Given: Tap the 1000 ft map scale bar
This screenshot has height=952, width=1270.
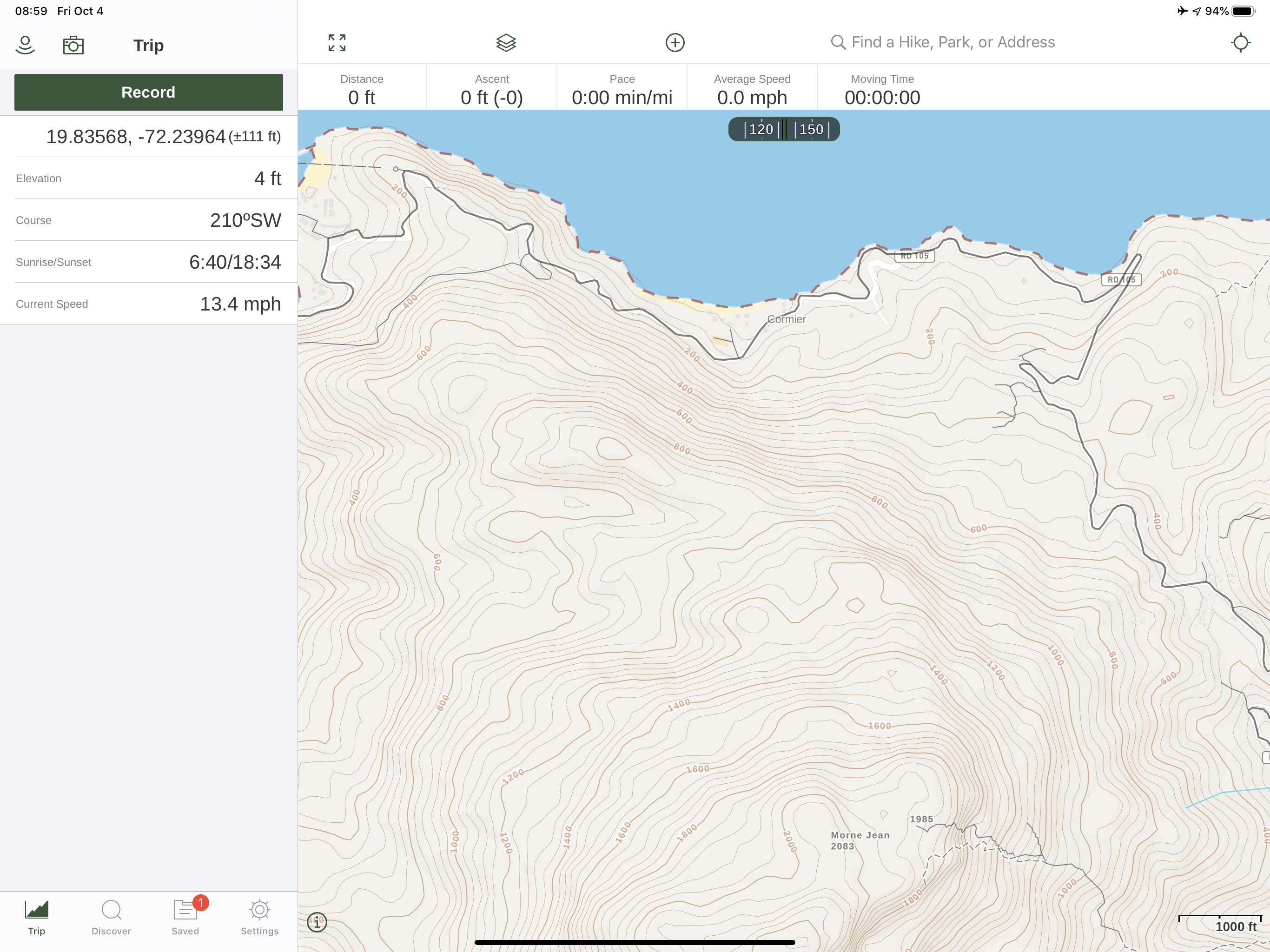Looking at the screenshot, I should point(1220,923).
